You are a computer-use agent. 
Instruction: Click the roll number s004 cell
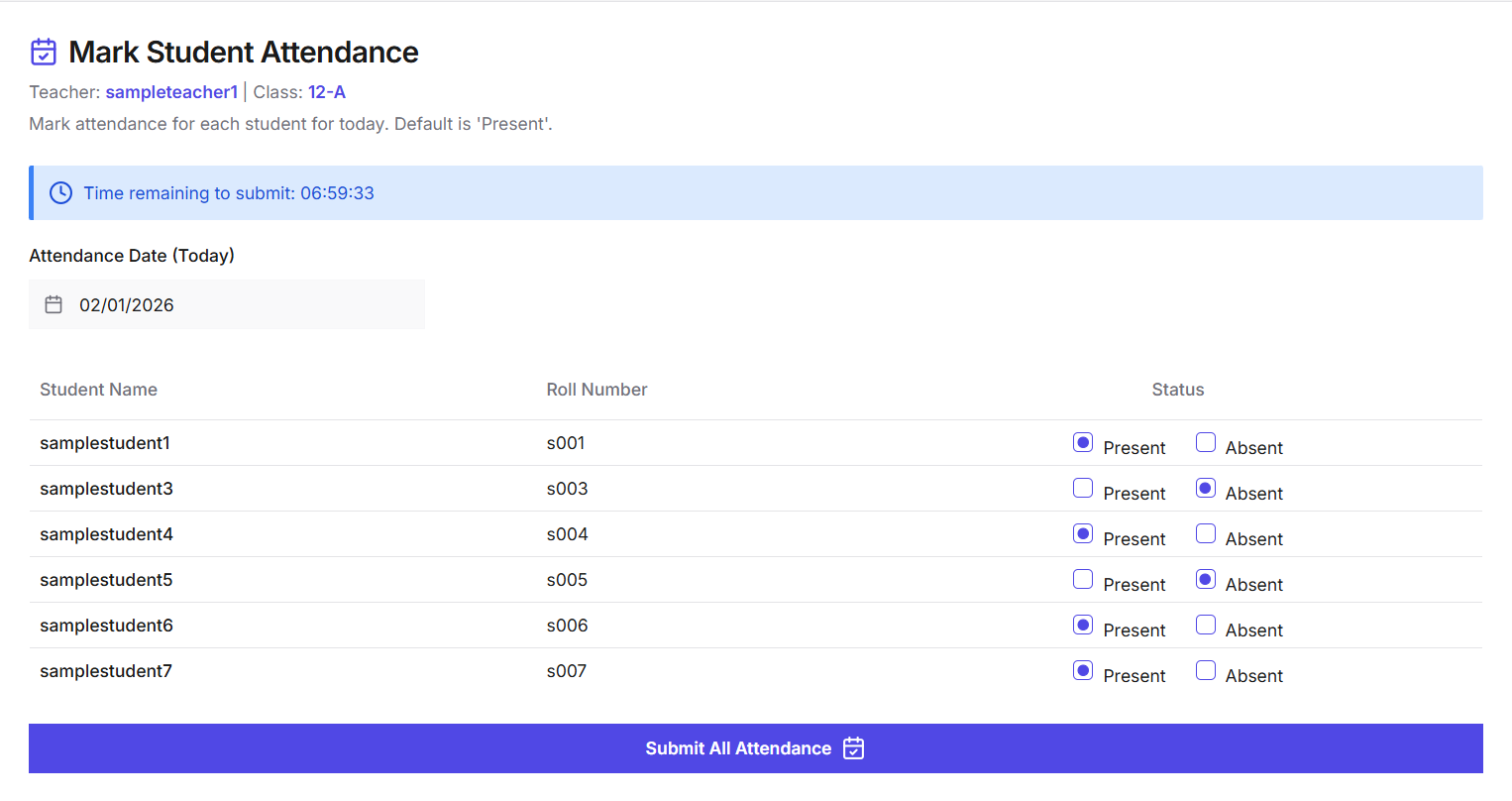tap(566, 533)
